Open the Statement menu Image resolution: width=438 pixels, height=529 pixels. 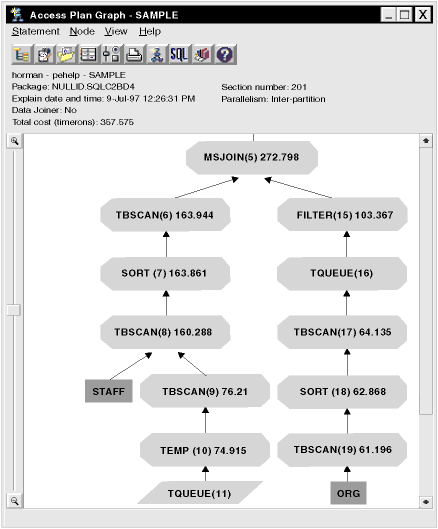(x=35, y=31)
